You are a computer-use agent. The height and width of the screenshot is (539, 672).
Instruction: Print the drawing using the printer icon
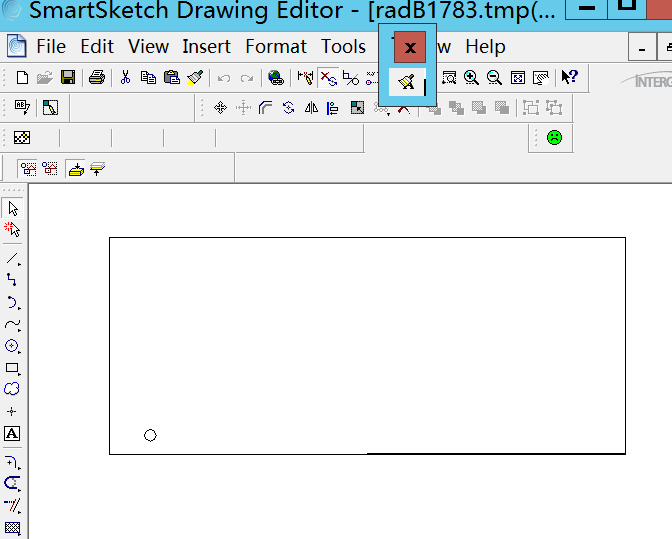click(97, 78)
